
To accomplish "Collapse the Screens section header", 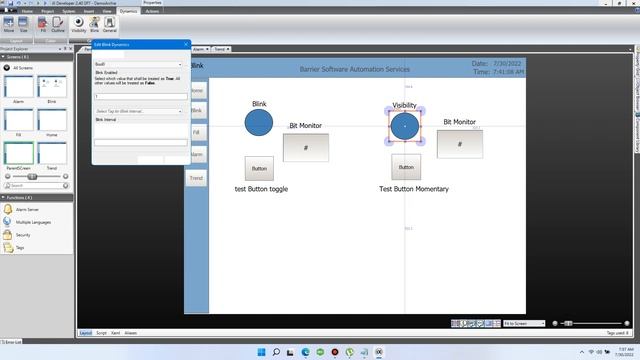I will 37,57.
